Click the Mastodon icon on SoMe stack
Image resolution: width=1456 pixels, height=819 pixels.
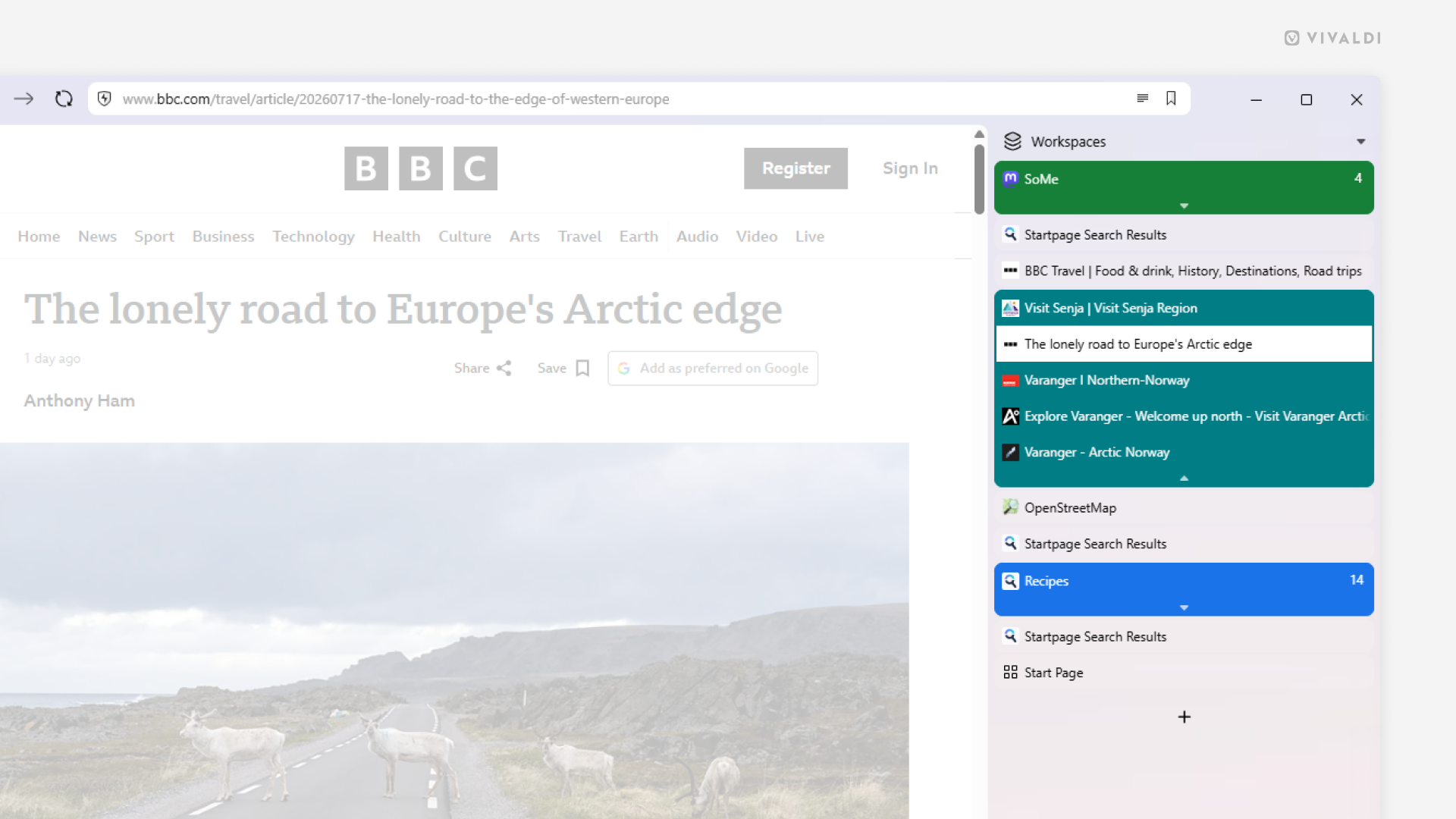click(x=1010, y=179)
